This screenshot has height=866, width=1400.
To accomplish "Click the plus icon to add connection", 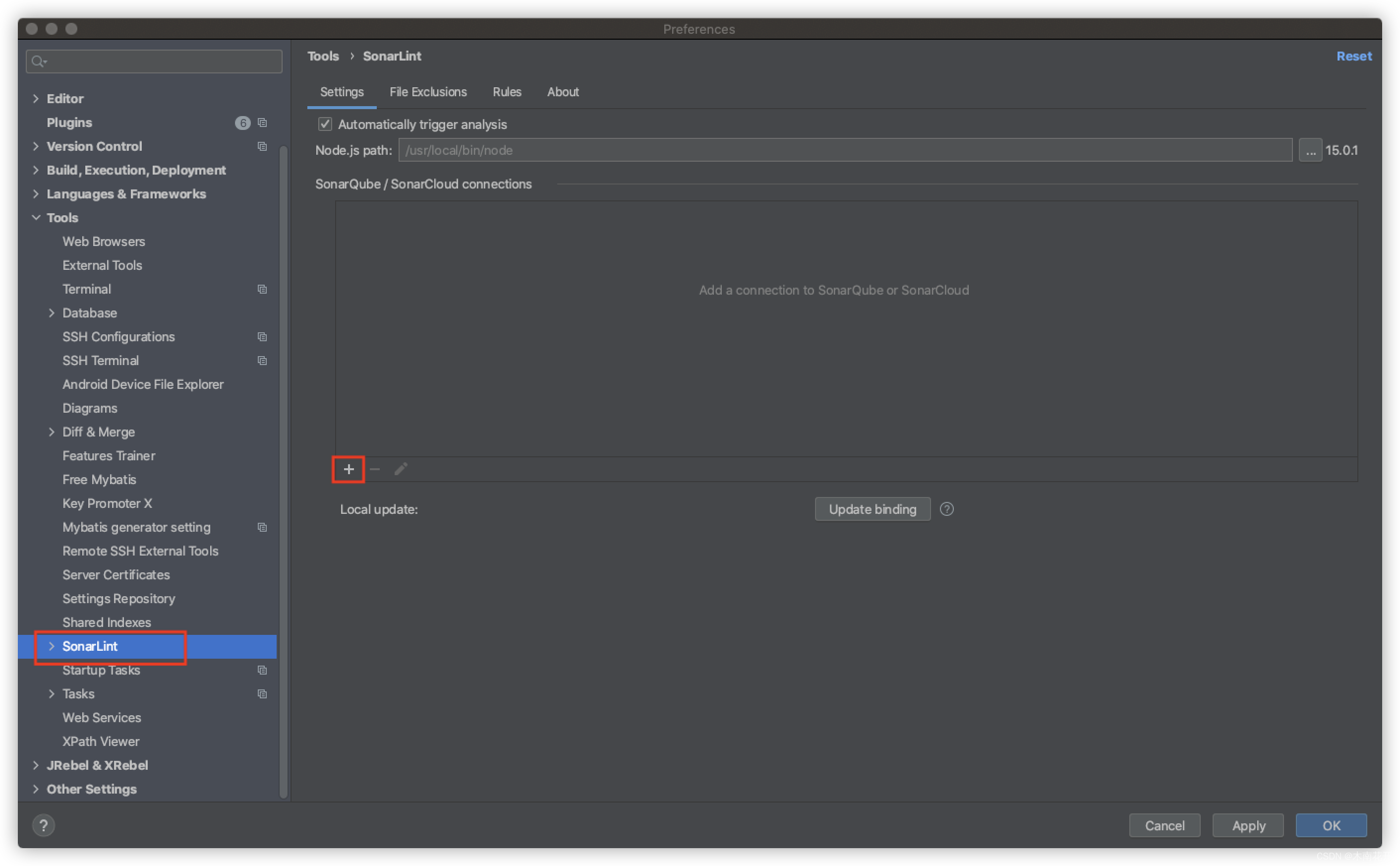I will tap(349, 470).
